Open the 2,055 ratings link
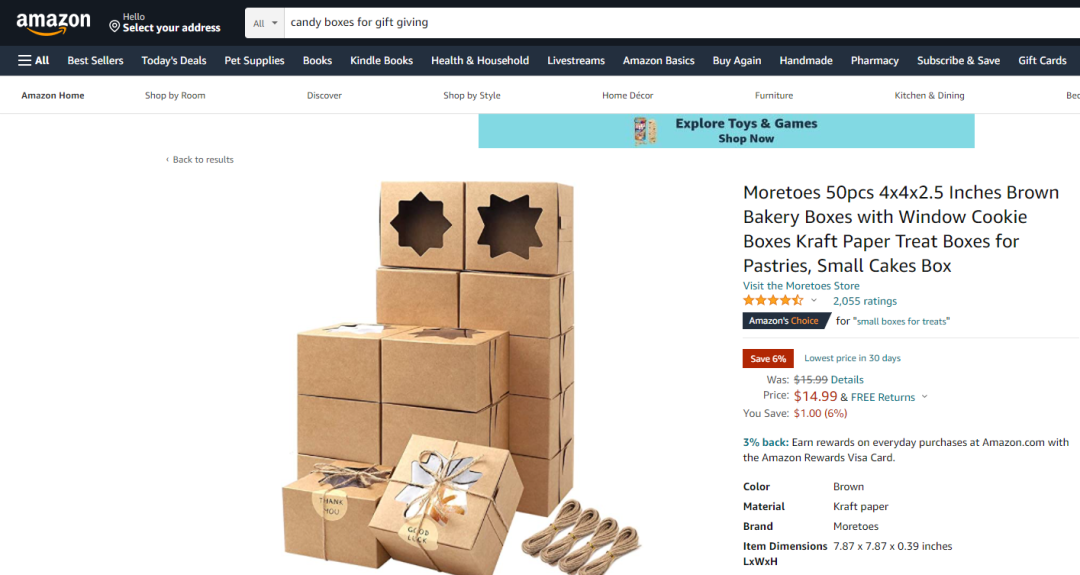 (864, 301)
